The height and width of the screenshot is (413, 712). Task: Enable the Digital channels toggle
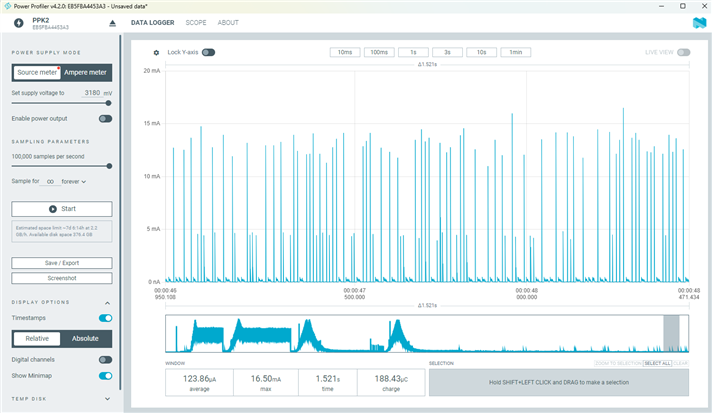coord(105,359)
